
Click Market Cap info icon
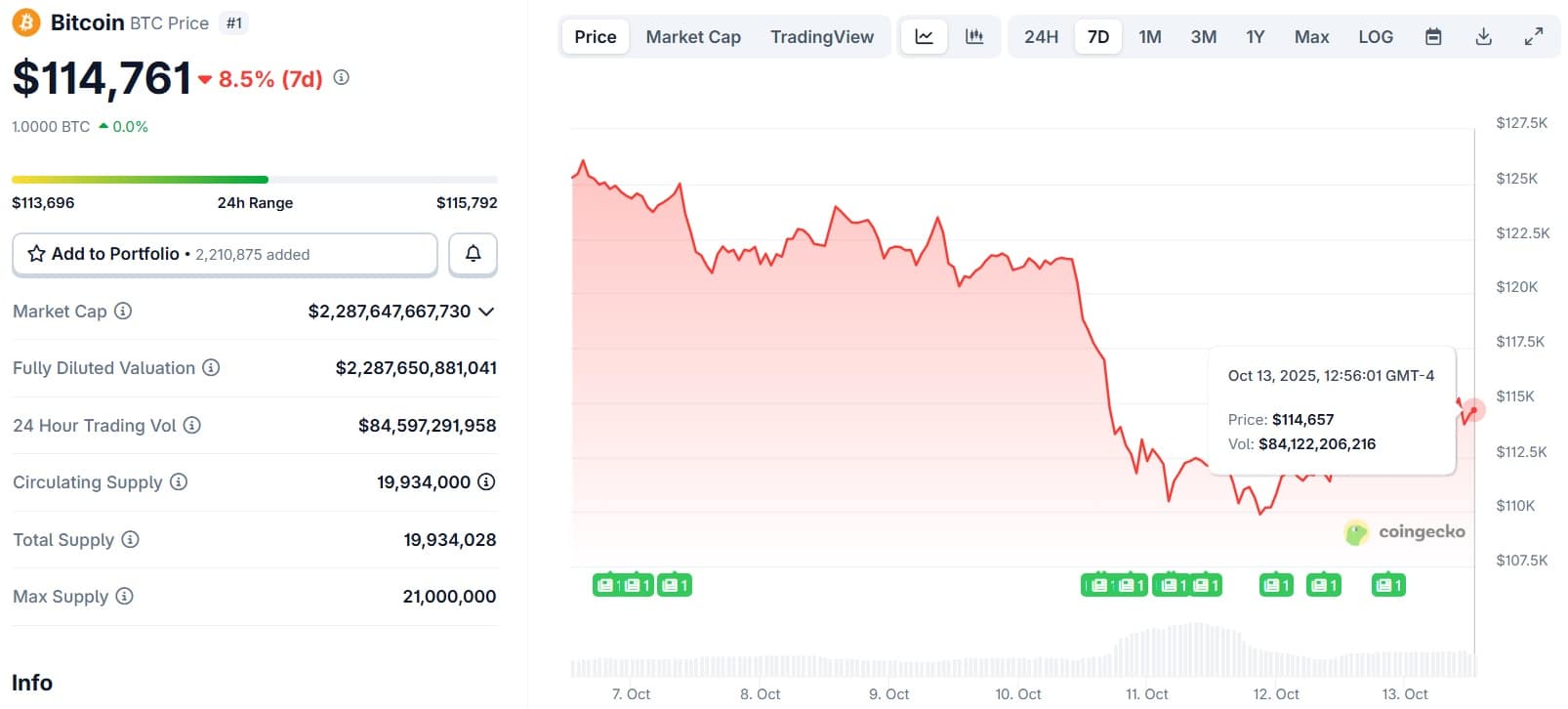click(123, 312)
